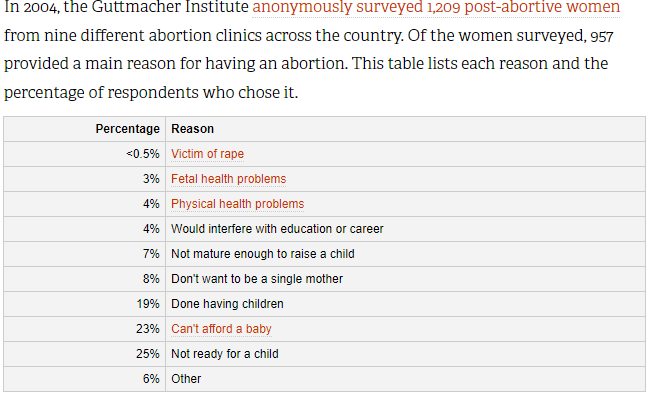The height and width of the screenshot is (395, 654).
Task: Open the Physical health problems link
Action: [x=237, y=204]
